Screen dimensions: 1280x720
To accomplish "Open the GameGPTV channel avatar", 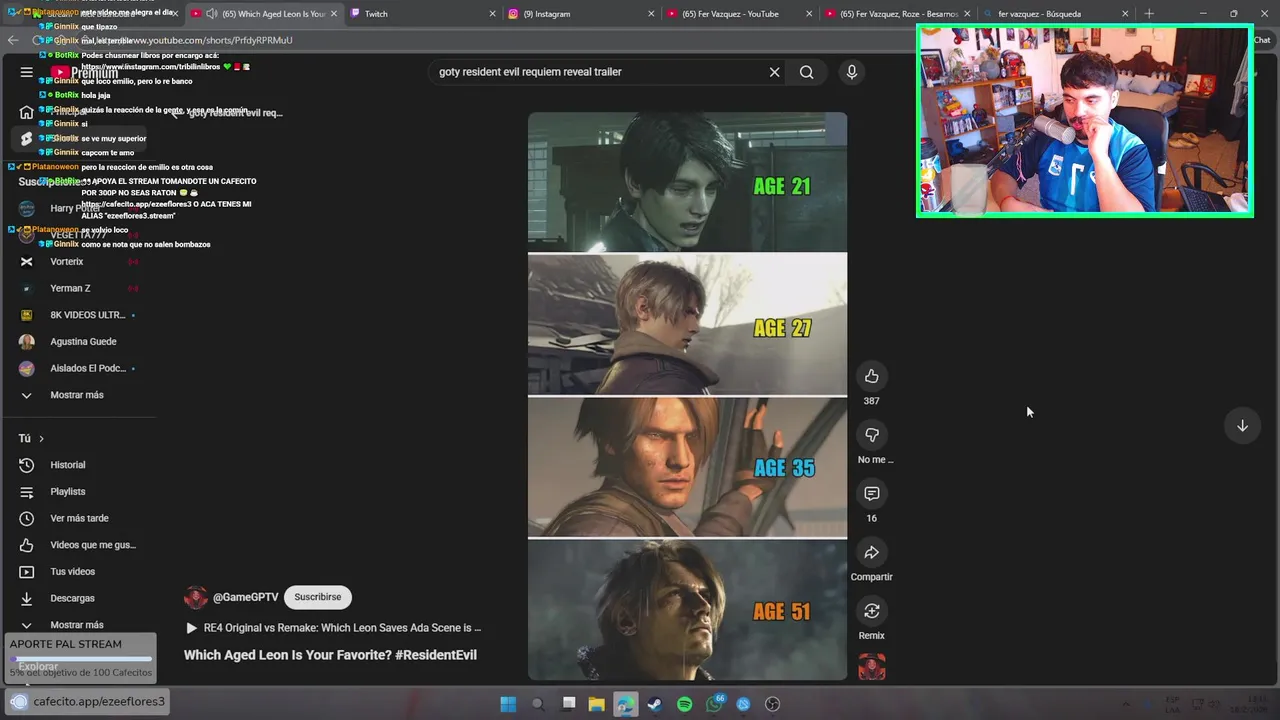I will pos(196,597).
